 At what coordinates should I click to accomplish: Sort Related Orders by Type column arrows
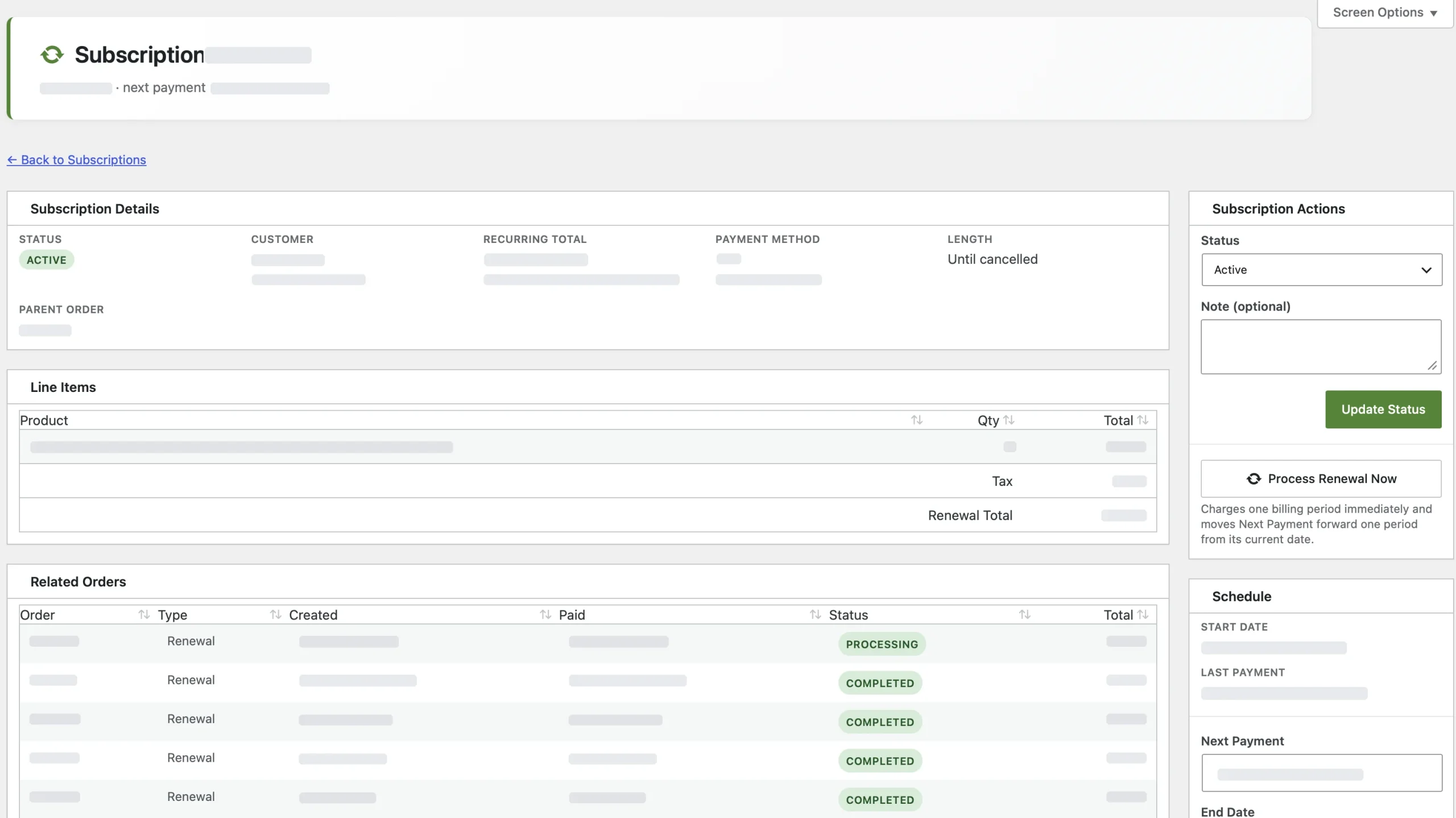click(275, 614)
